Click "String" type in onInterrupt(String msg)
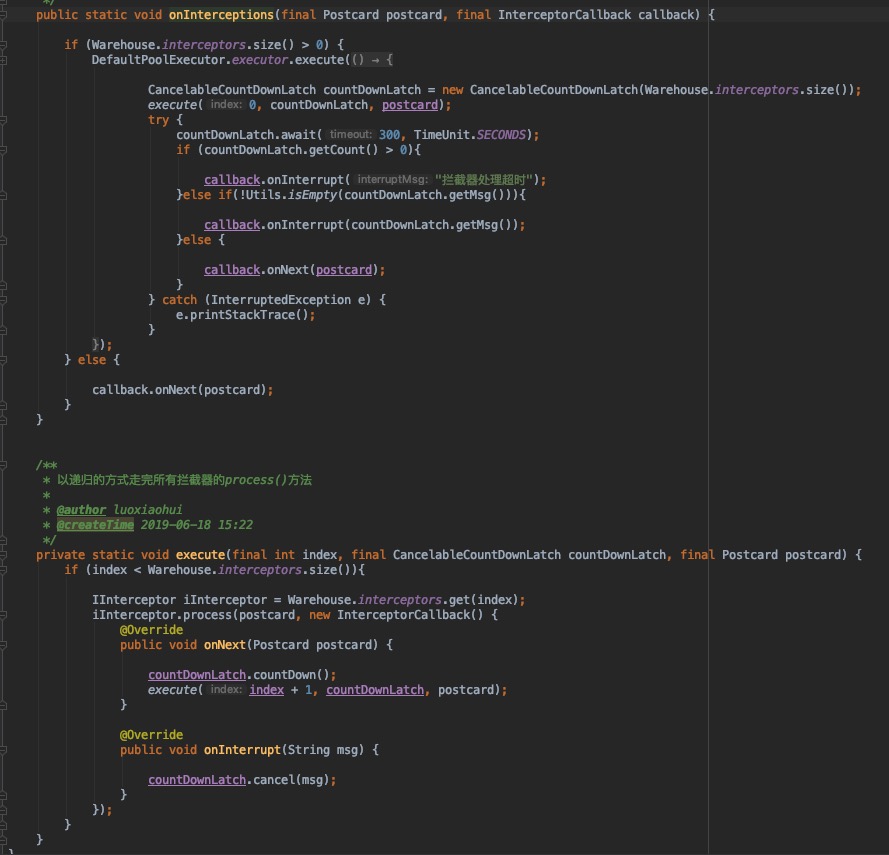The image size is (889, 855). tap(308, 750)
